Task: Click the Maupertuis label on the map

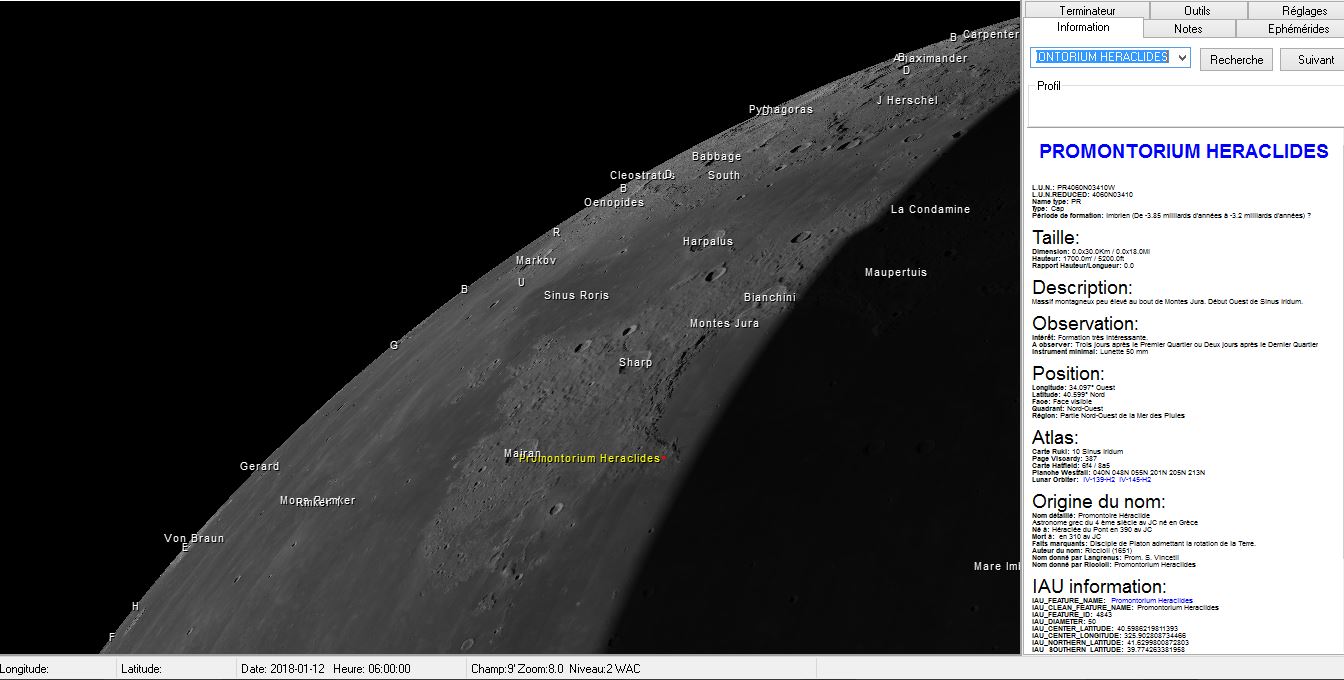Action: click(895, 272)
